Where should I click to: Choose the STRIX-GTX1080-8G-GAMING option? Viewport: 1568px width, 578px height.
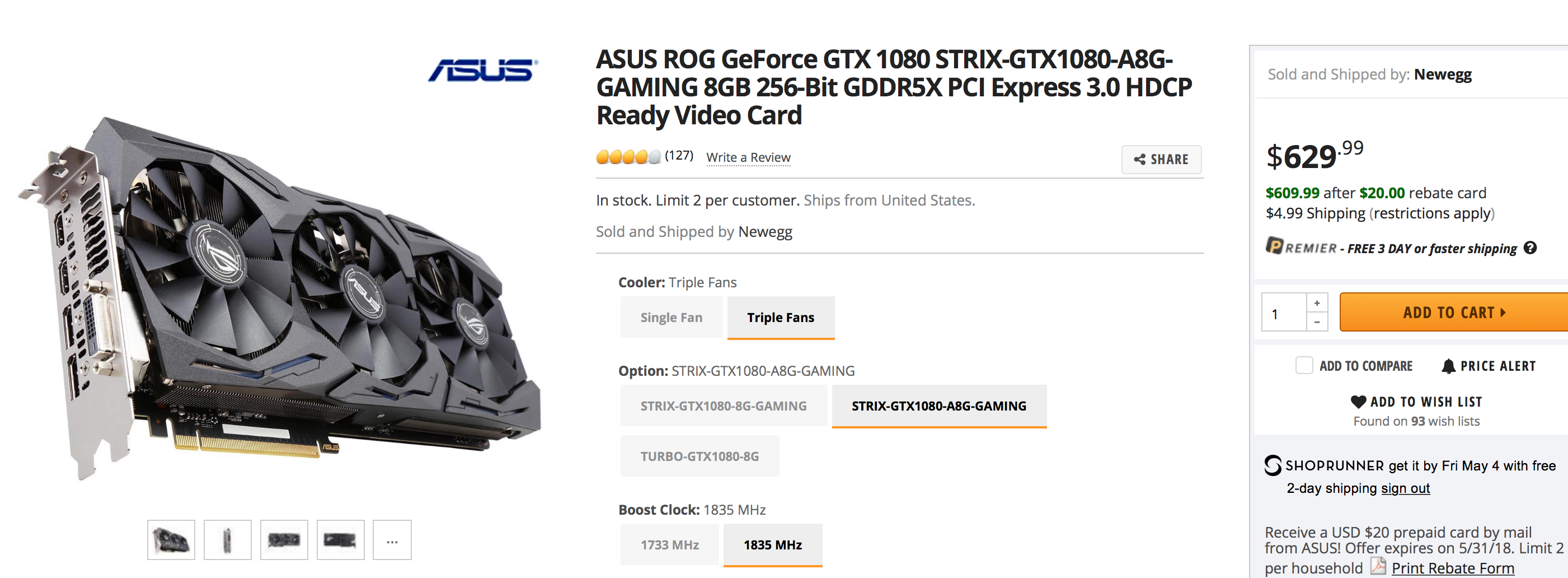(x=724, y=405)
